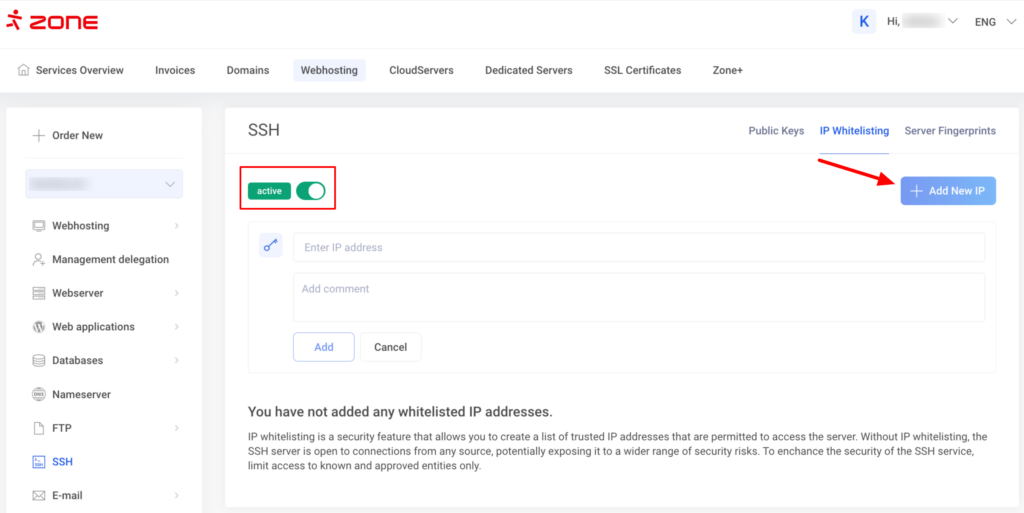Click the E-mail envelope icon

coord(39,496)
